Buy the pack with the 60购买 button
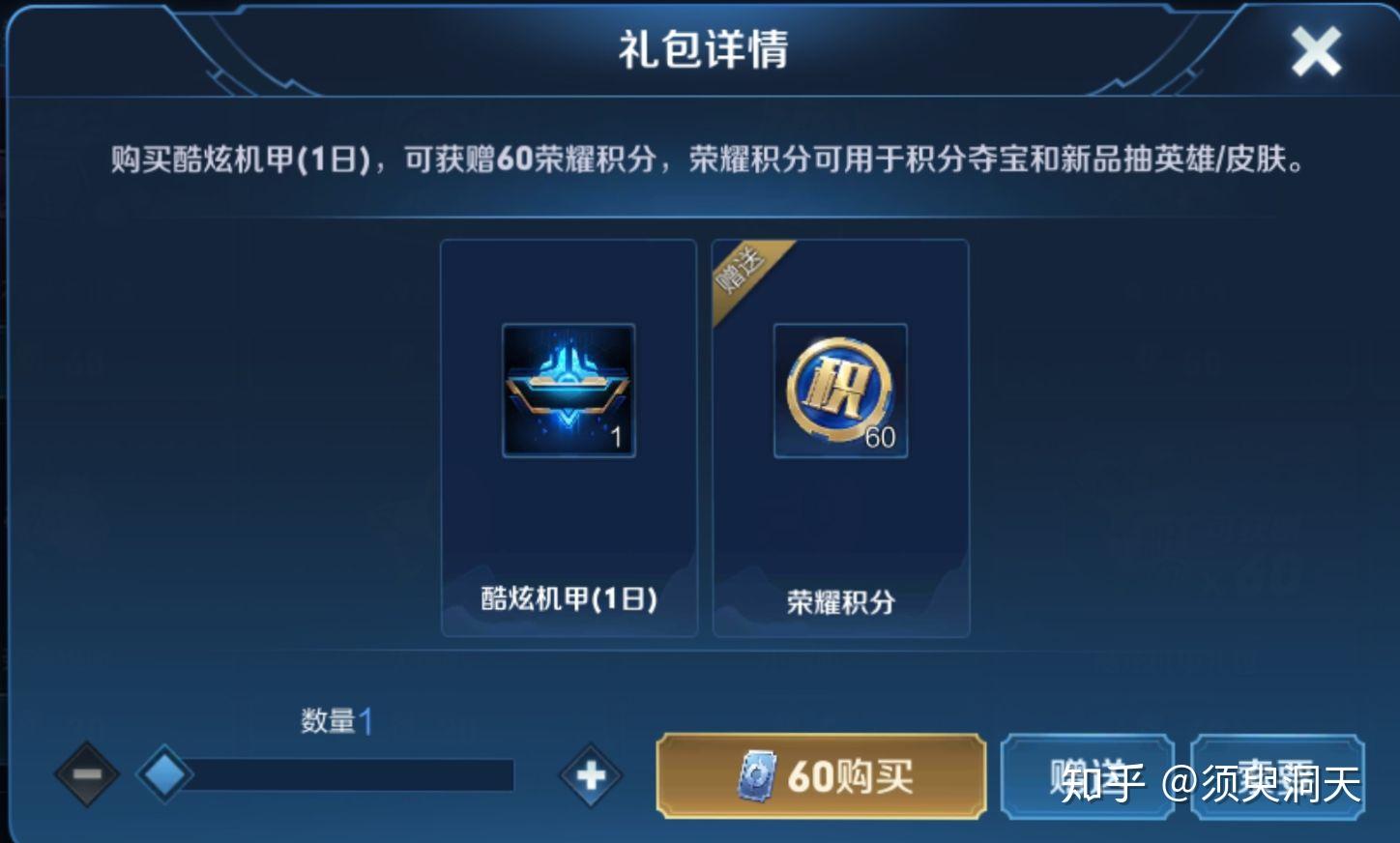Viewport: 1400px width, 843px height. coord(821,776)
